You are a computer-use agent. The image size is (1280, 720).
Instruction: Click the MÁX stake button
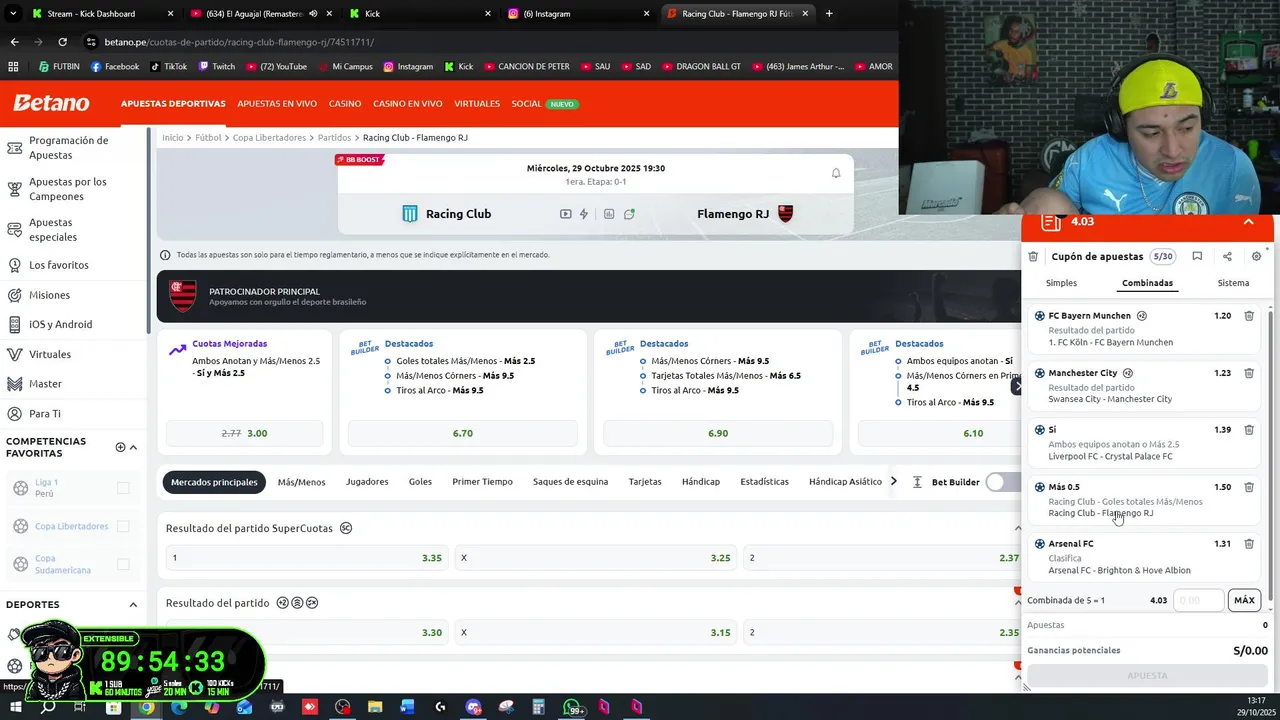1244,600
